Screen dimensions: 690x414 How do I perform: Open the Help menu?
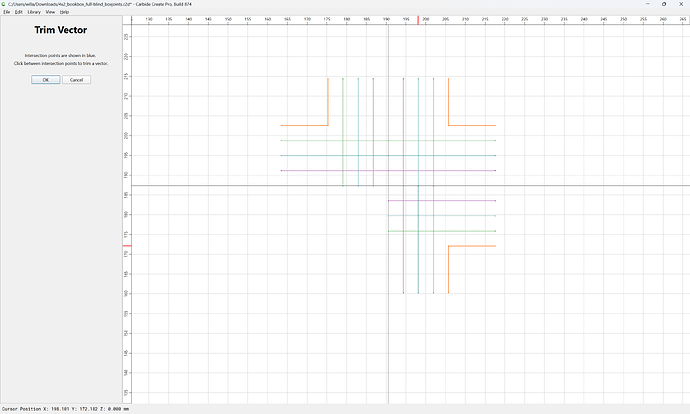(x=64, y=12)
